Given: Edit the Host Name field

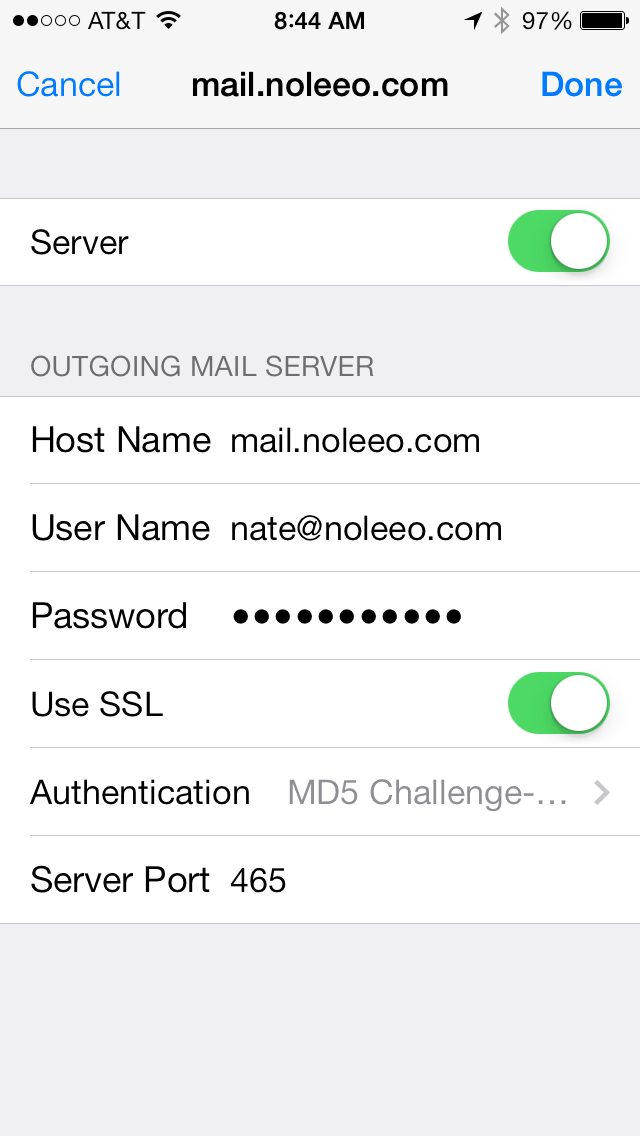Looking at the screenshot, I should [320, 440].
